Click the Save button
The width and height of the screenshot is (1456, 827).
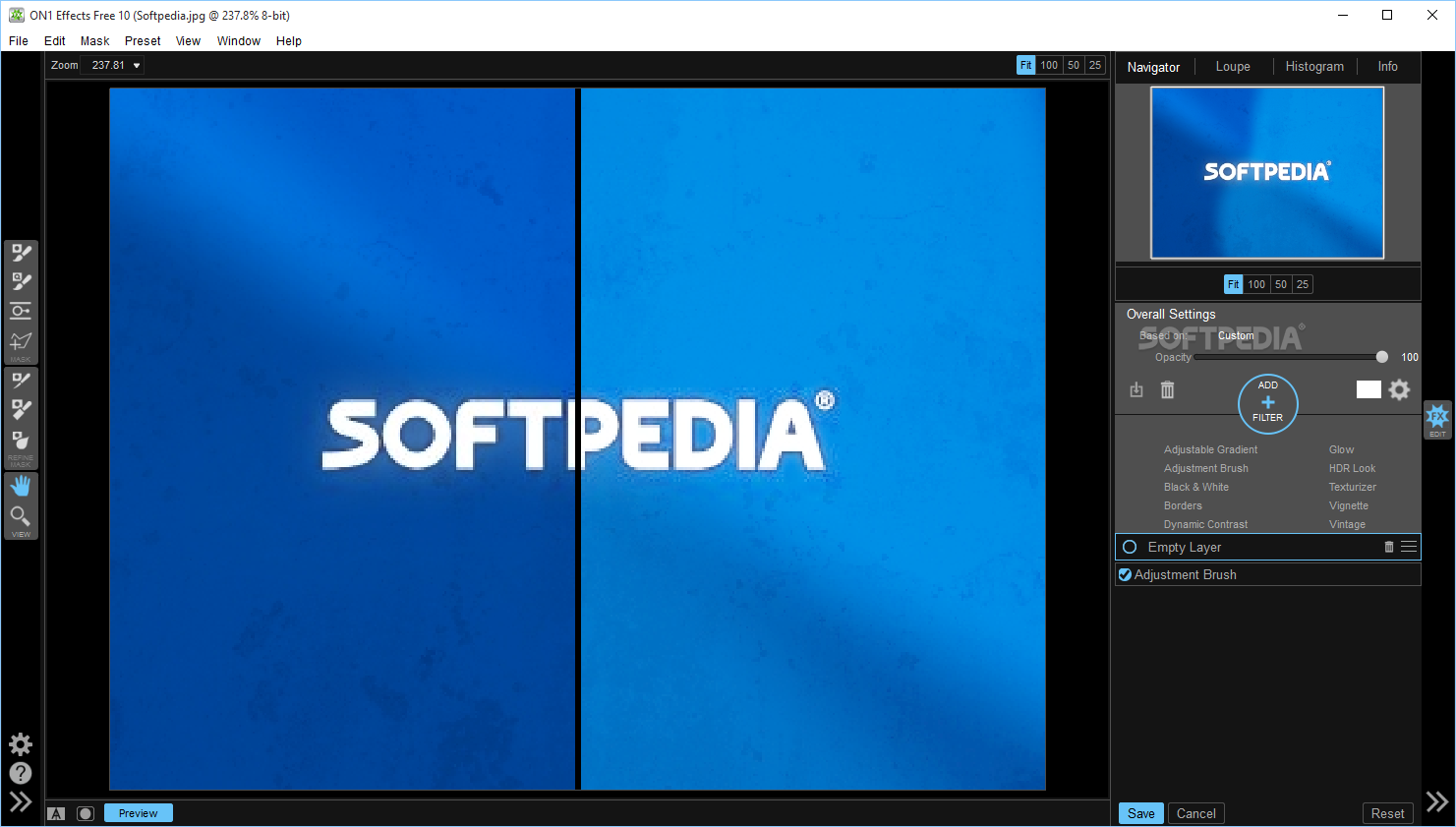(x=1141, y=813)
